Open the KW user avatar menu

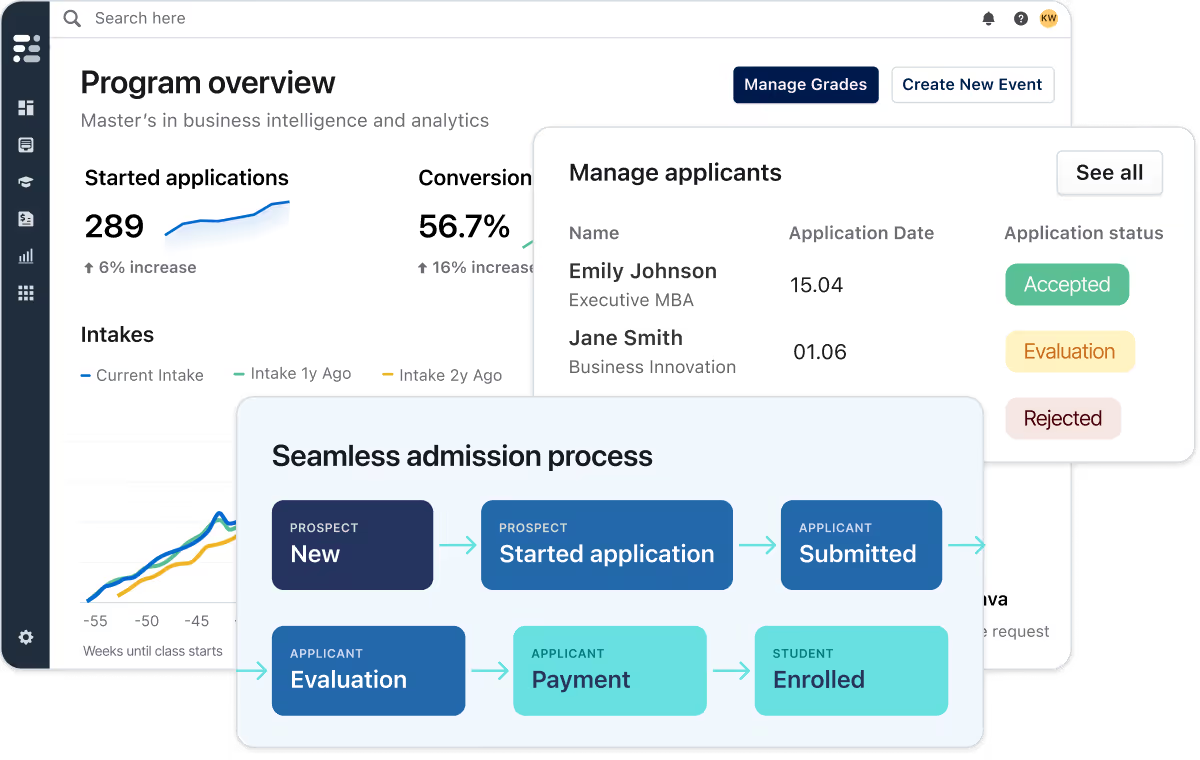click(x=1048, y=18)
